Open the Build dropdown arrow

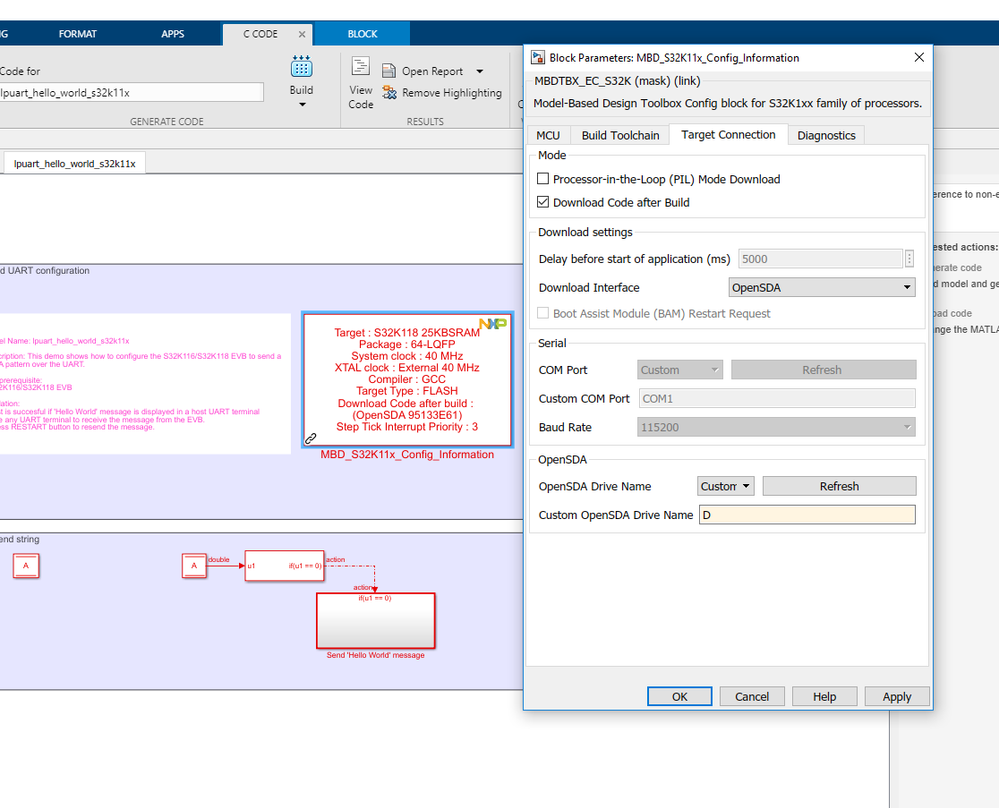pyautogui.click(x=302, y=105)
